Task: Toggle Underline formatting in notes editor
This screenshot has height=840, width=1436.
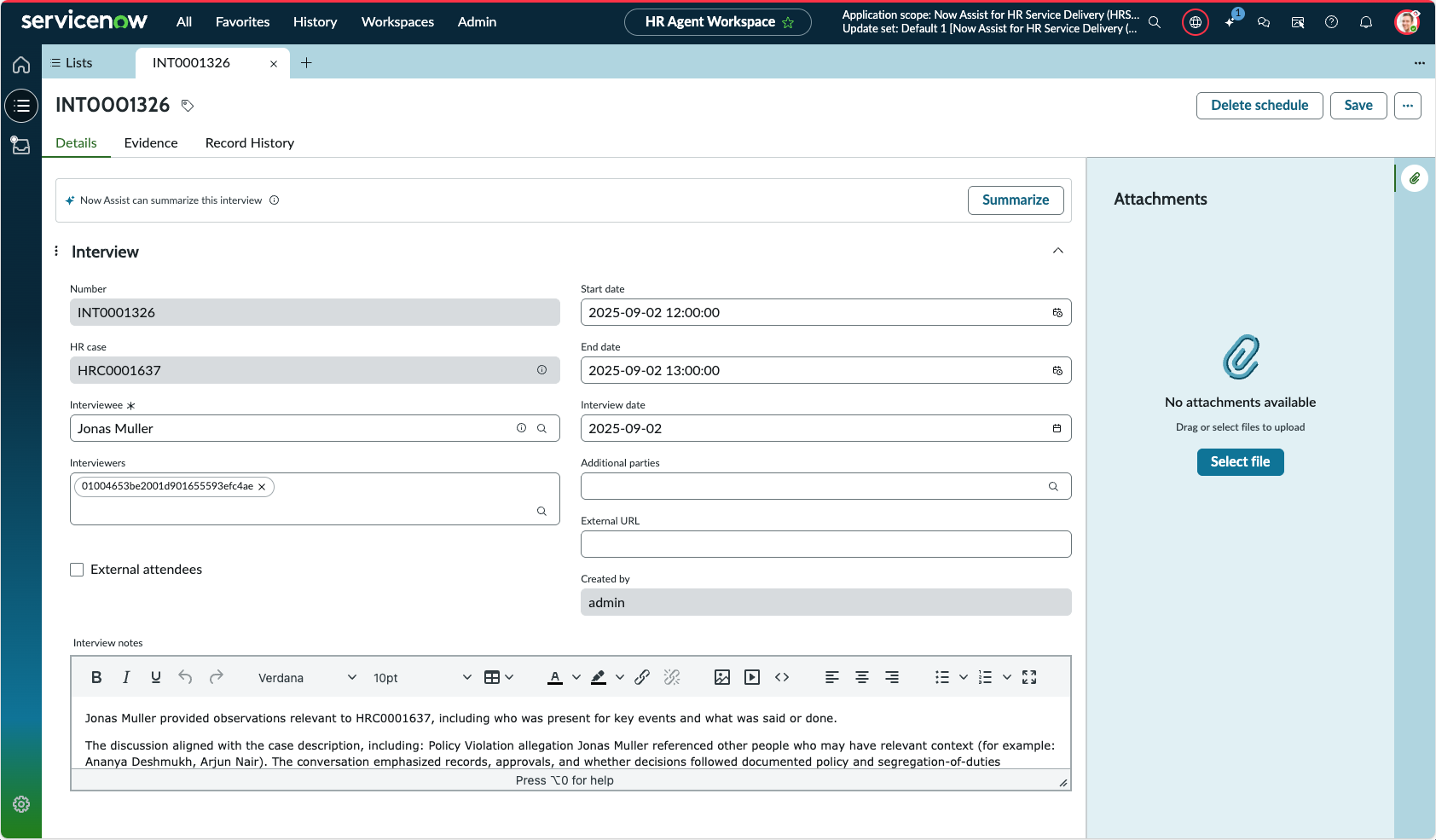Action: [156, 677]
